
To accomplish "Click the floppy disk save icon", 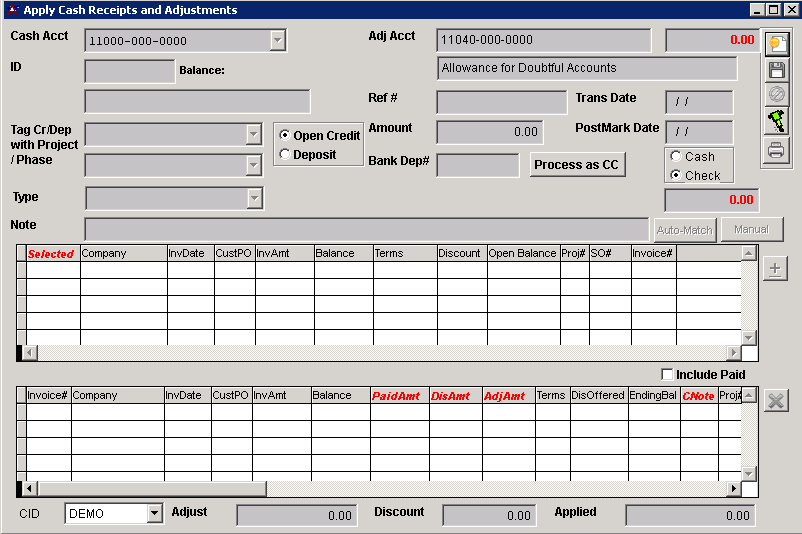I will pos(777,70).
